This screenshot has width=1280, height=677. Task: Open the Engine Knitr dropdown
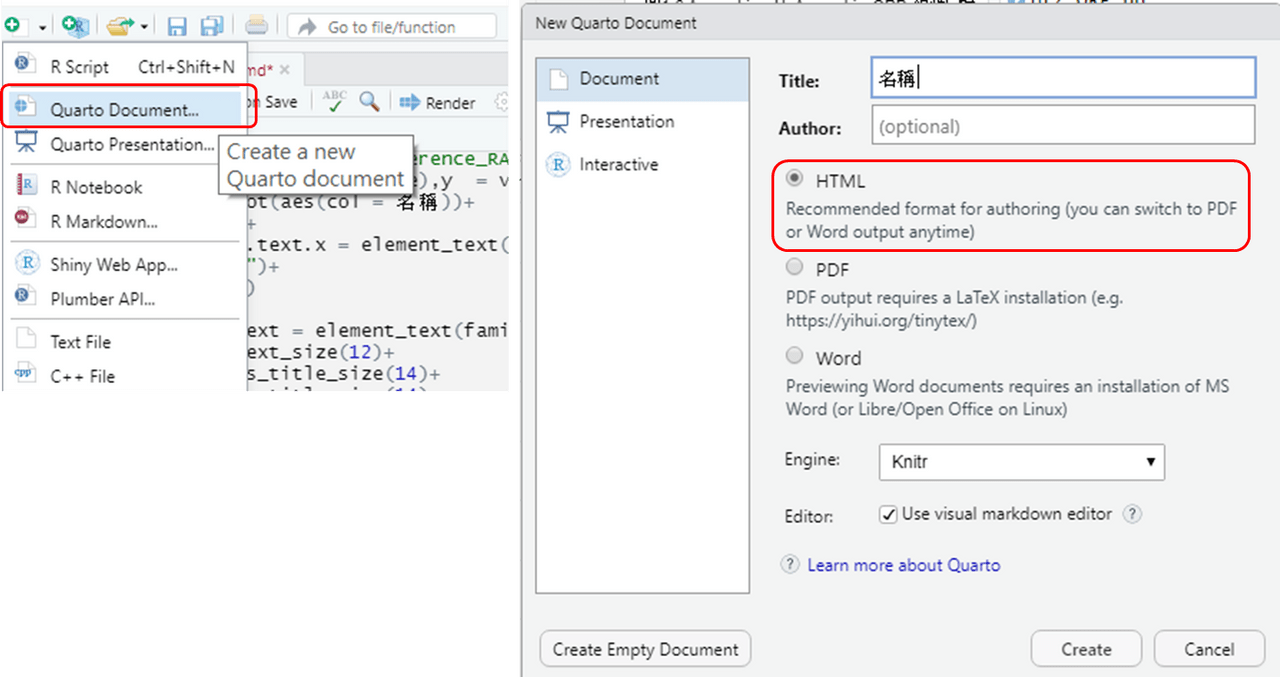coord(1022,462)
